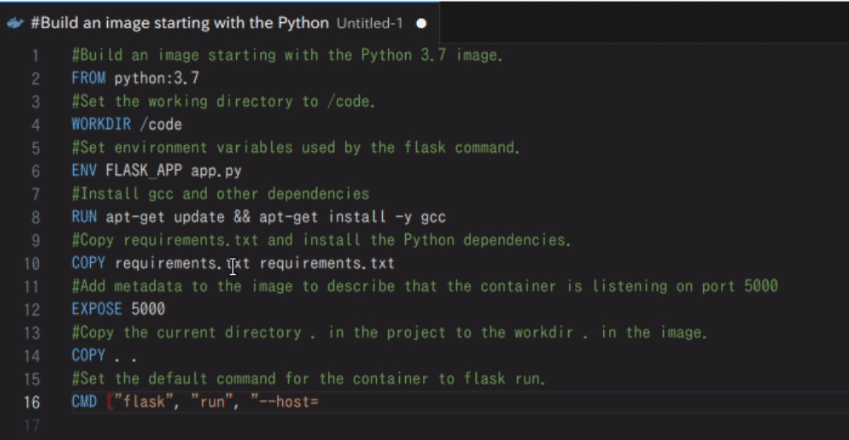Click the 'CMD' keyword on line 16
The height and width of the screenshot is (440, 849).
84,402
